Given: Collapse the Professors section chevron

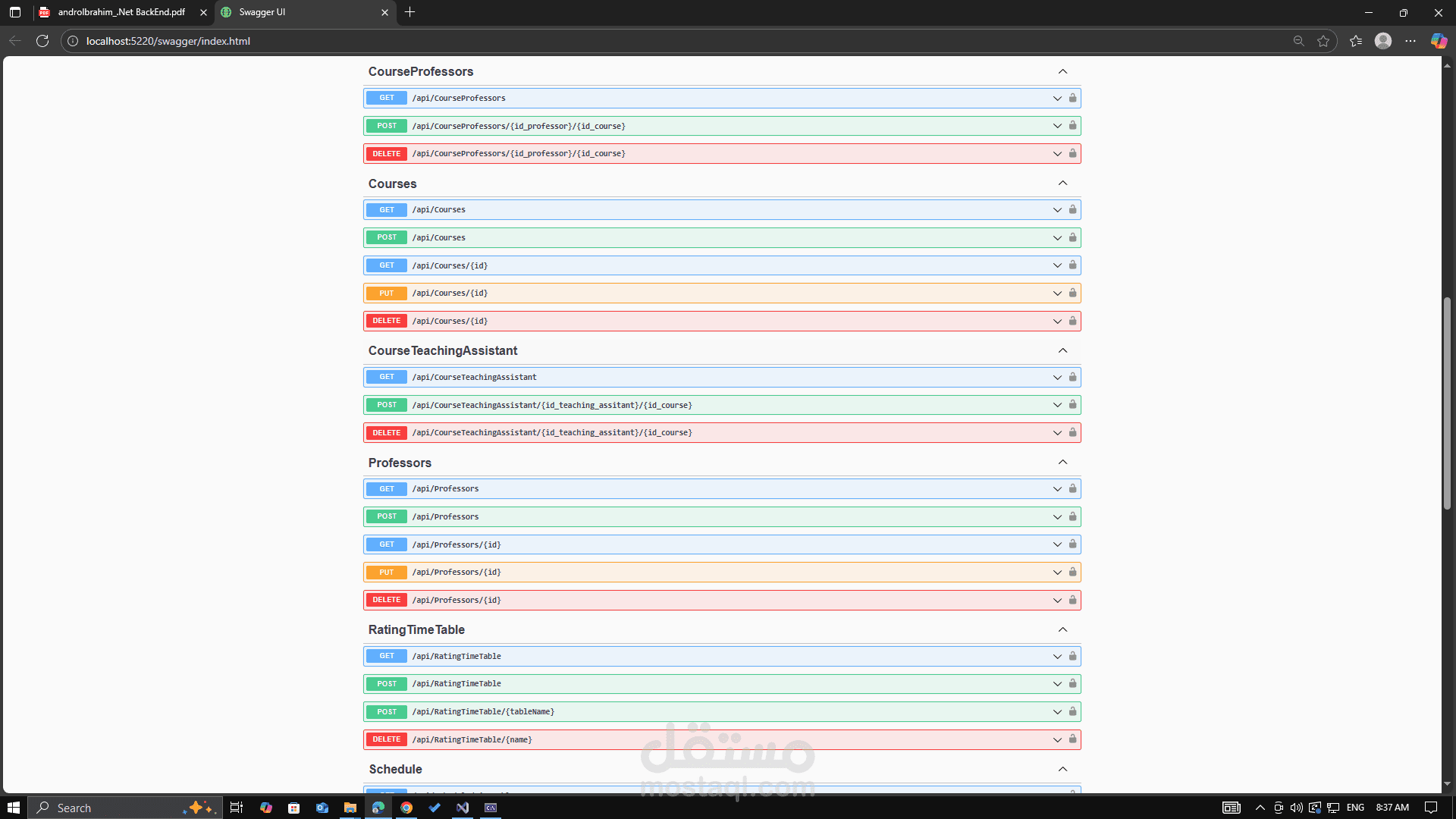Looking at the screenshot, I should (x=1062, y=463).
